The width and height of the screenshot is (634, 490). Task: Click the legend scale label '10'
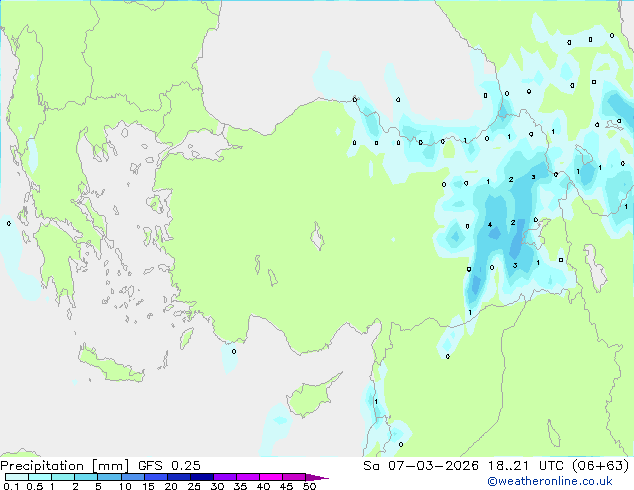pyautogui.click(x=125, y=486)
